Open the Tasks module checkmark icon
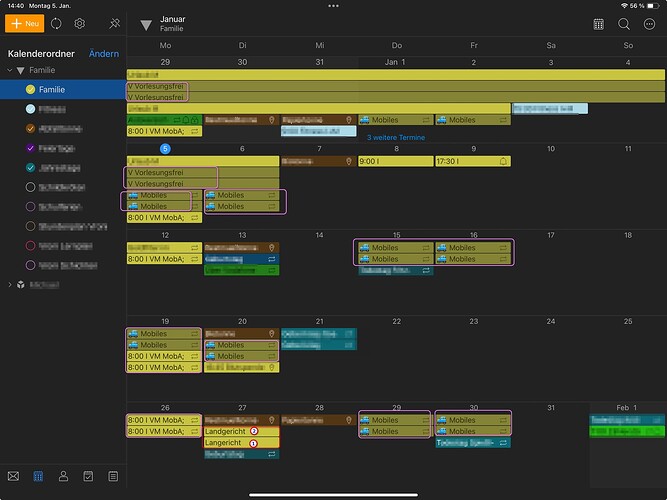This screenshot has height=500, width=667. [88, 476]
